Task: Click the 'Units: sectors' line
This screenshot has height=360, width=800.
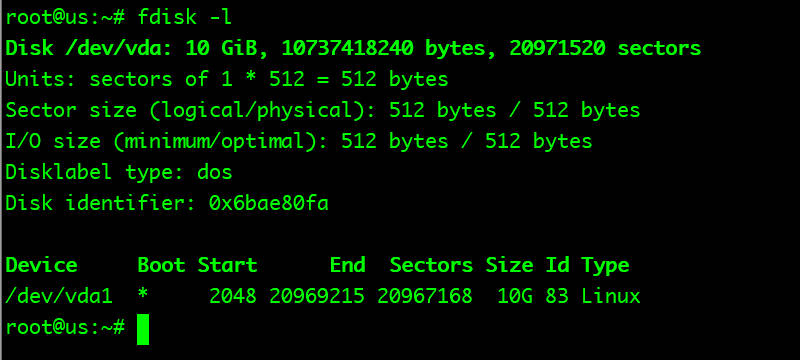Action: [x=227, y=80]
